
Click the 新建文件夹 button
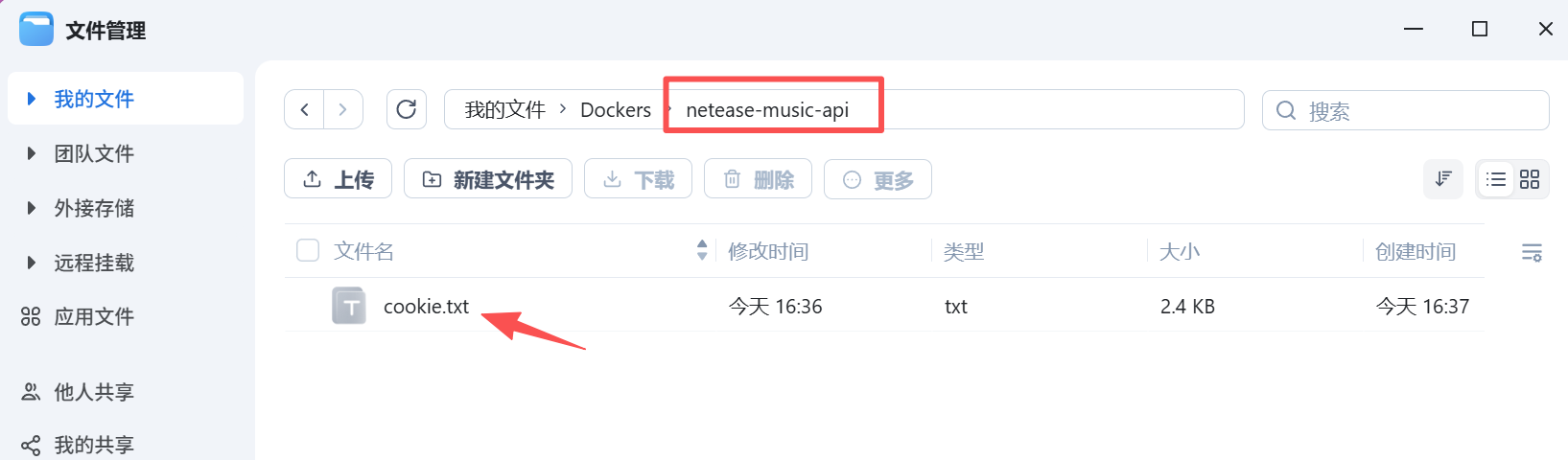point(487,179)
